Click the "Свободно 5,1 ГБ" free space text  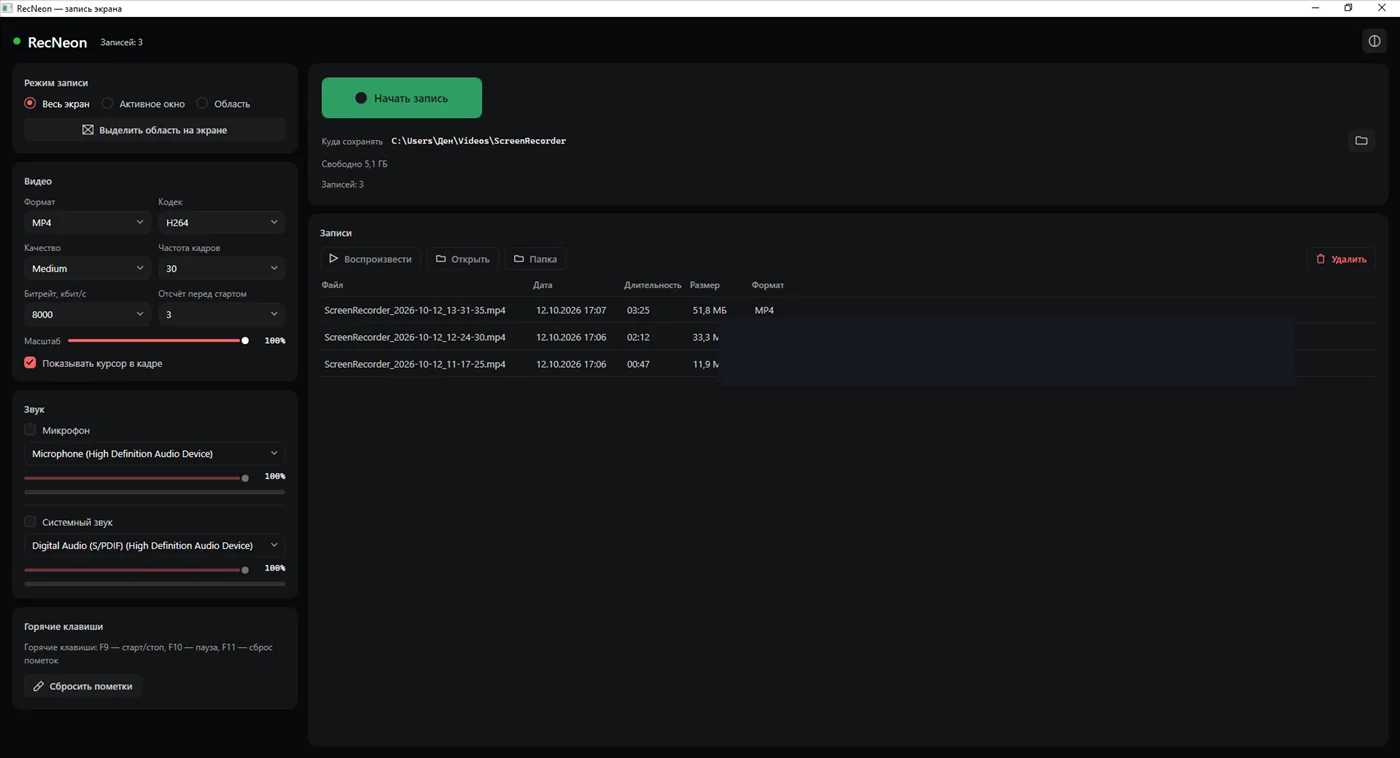point(354,164)
